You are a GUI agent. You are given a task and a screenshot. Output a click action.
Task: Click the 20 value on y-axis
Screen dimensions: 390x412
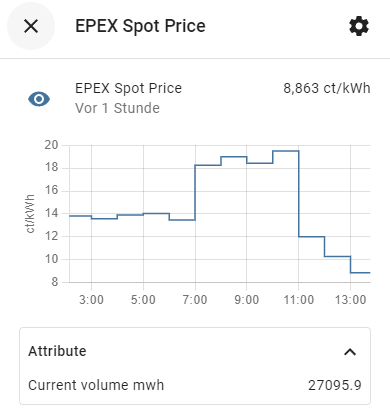(x=51, y=145)
